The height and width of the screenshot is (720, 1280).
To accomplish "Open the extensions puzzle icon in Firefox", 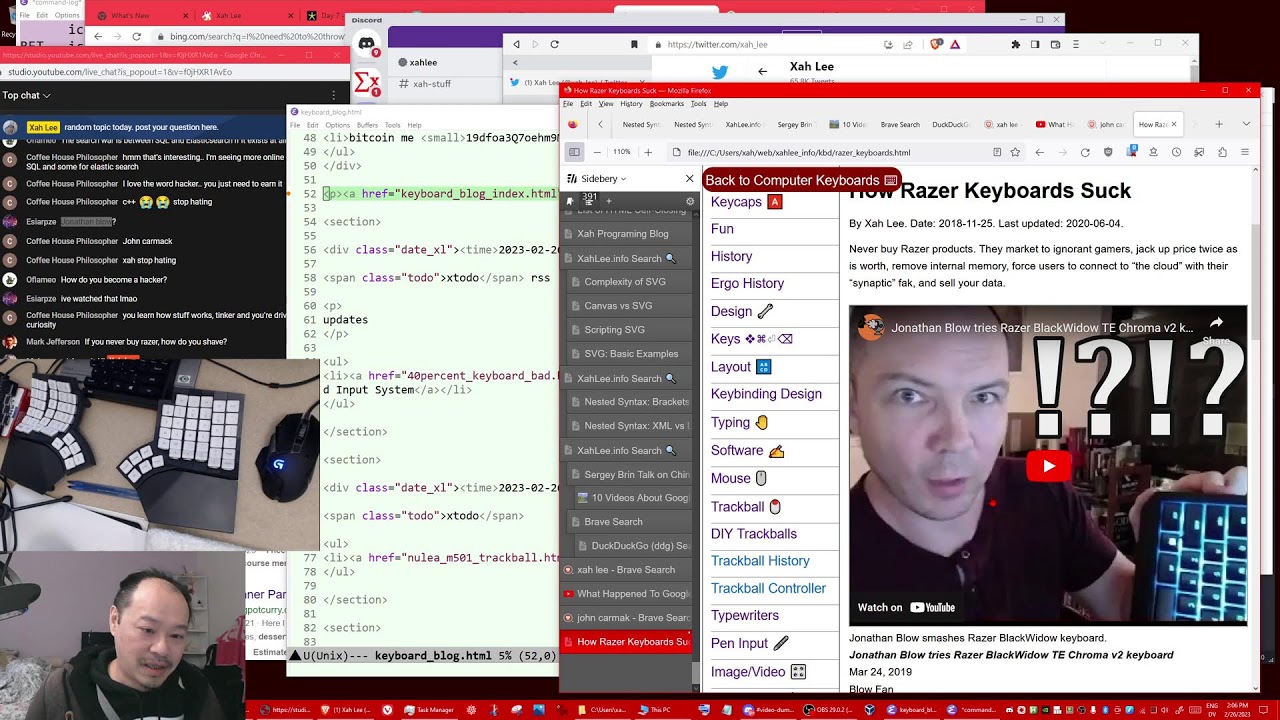I will pyautogui.click(x=1222, y=152).
